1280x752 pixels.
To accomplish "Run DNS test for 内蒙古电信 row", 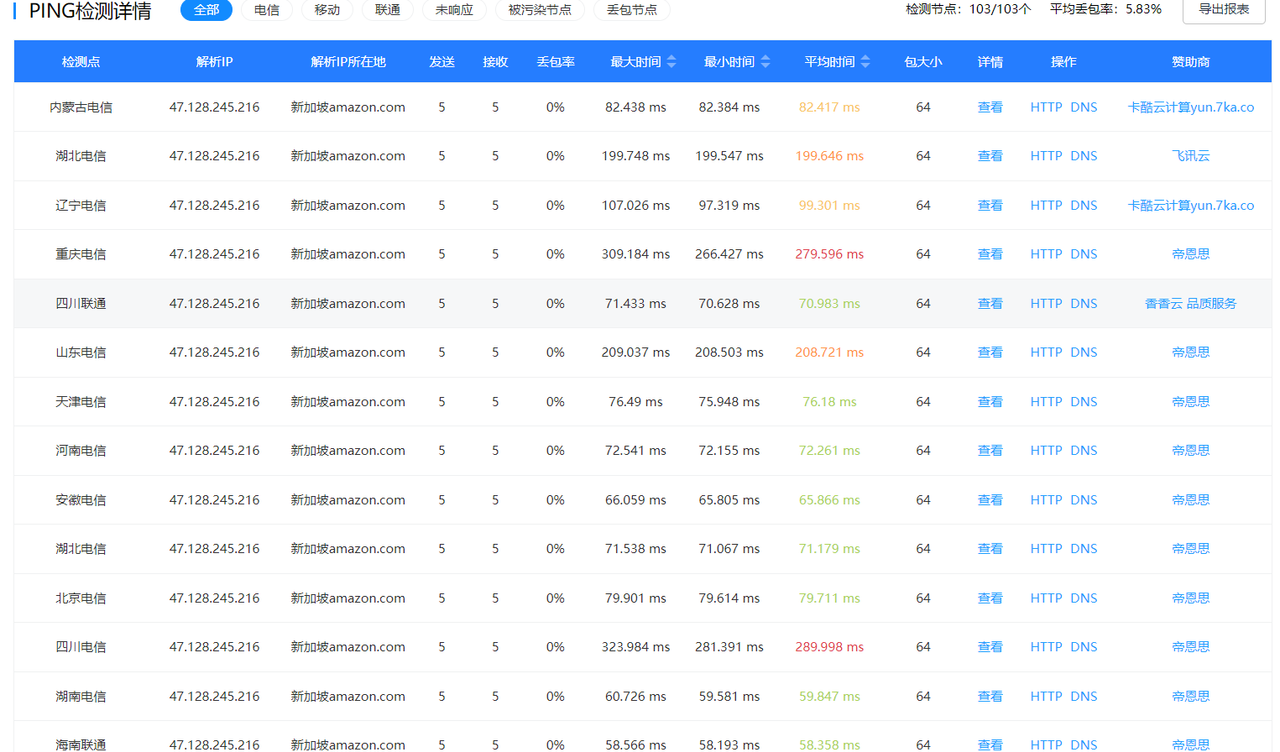I will coord(1084,107).
